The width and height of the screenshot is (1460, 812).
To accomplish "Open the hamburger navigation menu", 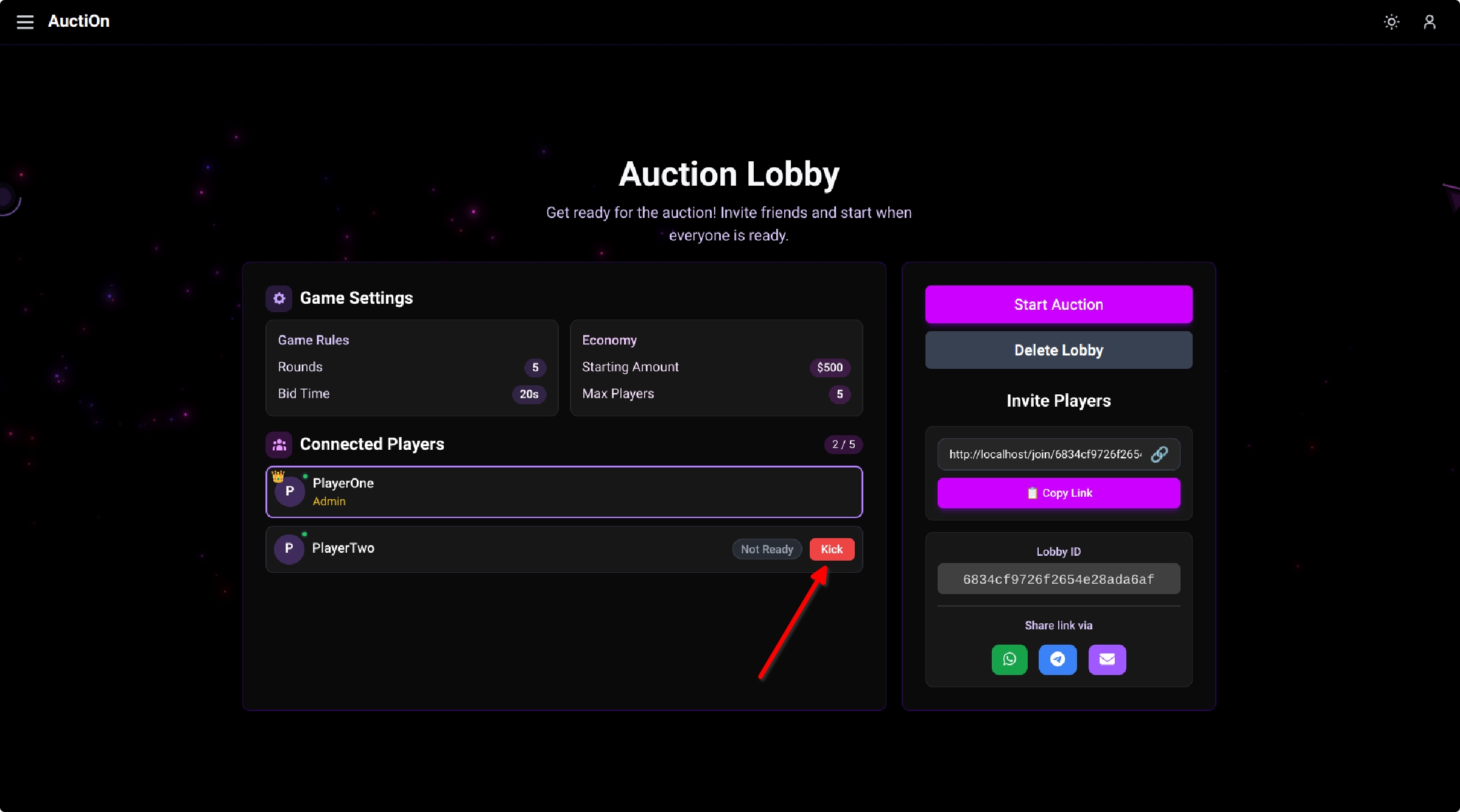I will 25,22.
